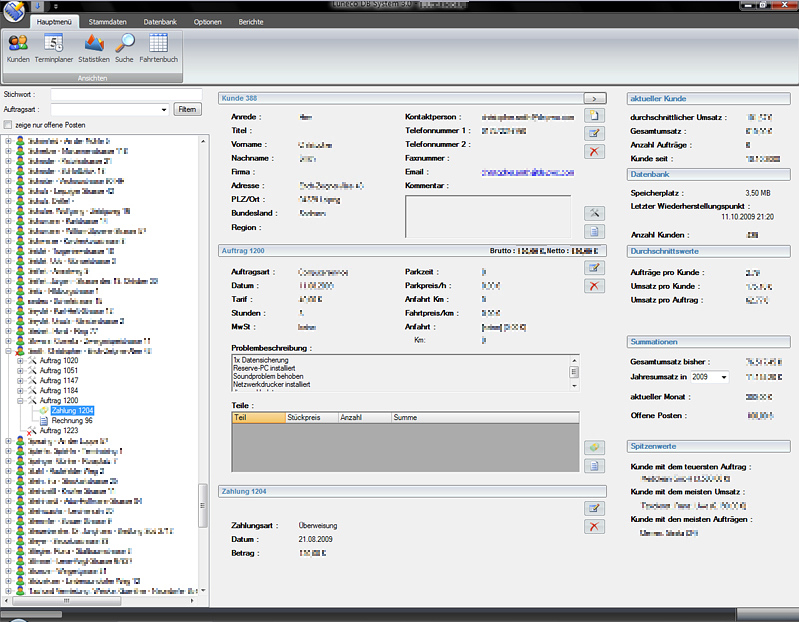Click scroll-up arrow of customer tree
799x622 pixels.
pos(203,141)
